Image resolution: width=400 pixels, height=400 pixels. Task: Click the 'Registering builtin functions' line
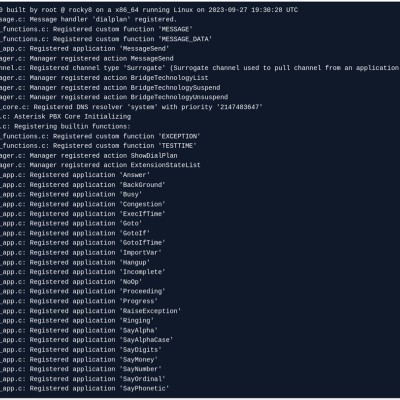[65, 126]
